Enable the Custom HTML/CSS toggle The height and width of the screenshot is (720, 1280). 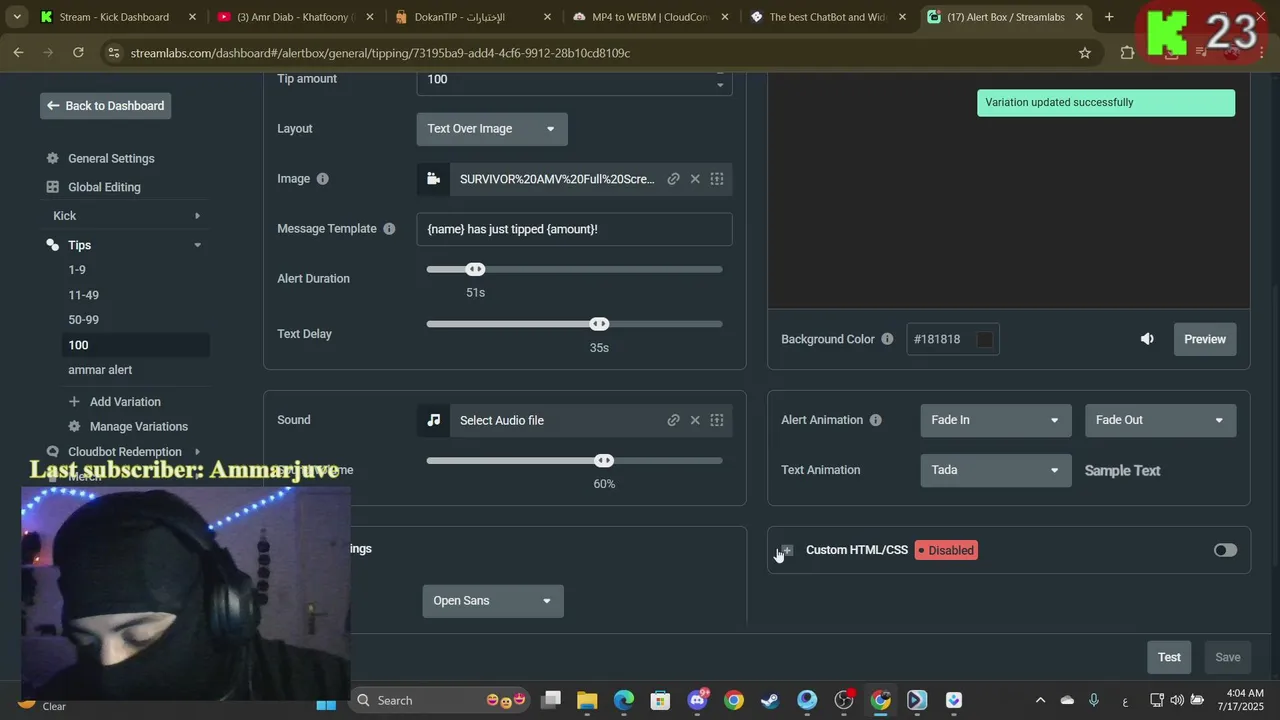click(x=1225, y=550)
